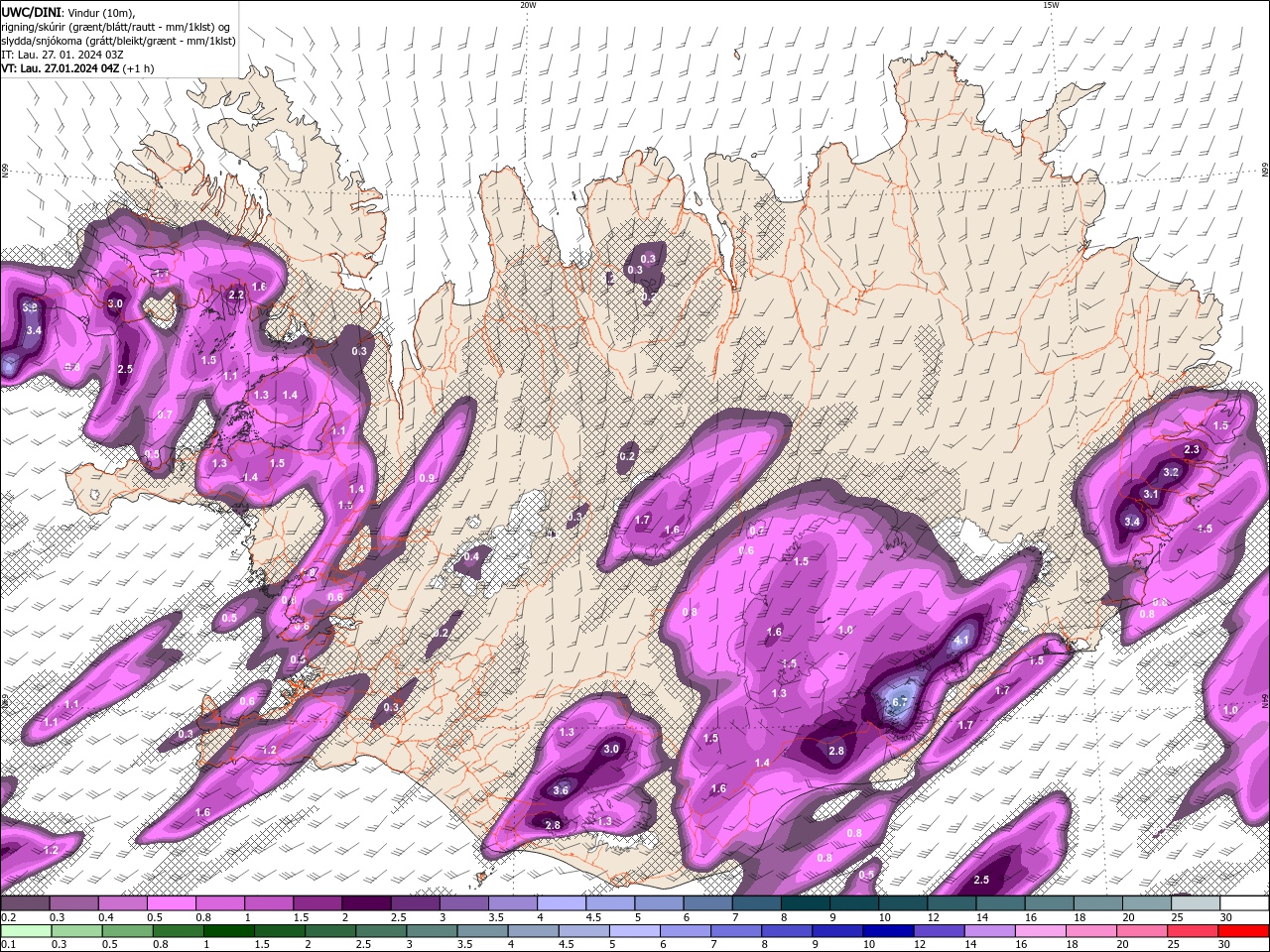The width and height of the screenshot is (1270, 952).
Task: Click the 'UWC/DINI' title text in the header
Action: [x=33, y=12]
